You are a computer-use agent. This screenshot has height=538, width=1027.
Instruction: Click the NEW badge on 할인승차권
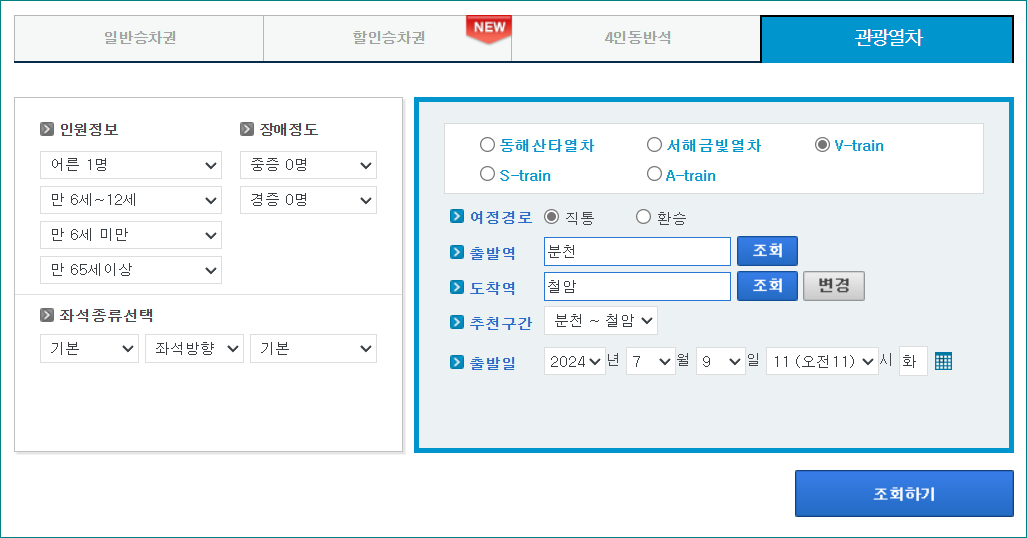489,29
